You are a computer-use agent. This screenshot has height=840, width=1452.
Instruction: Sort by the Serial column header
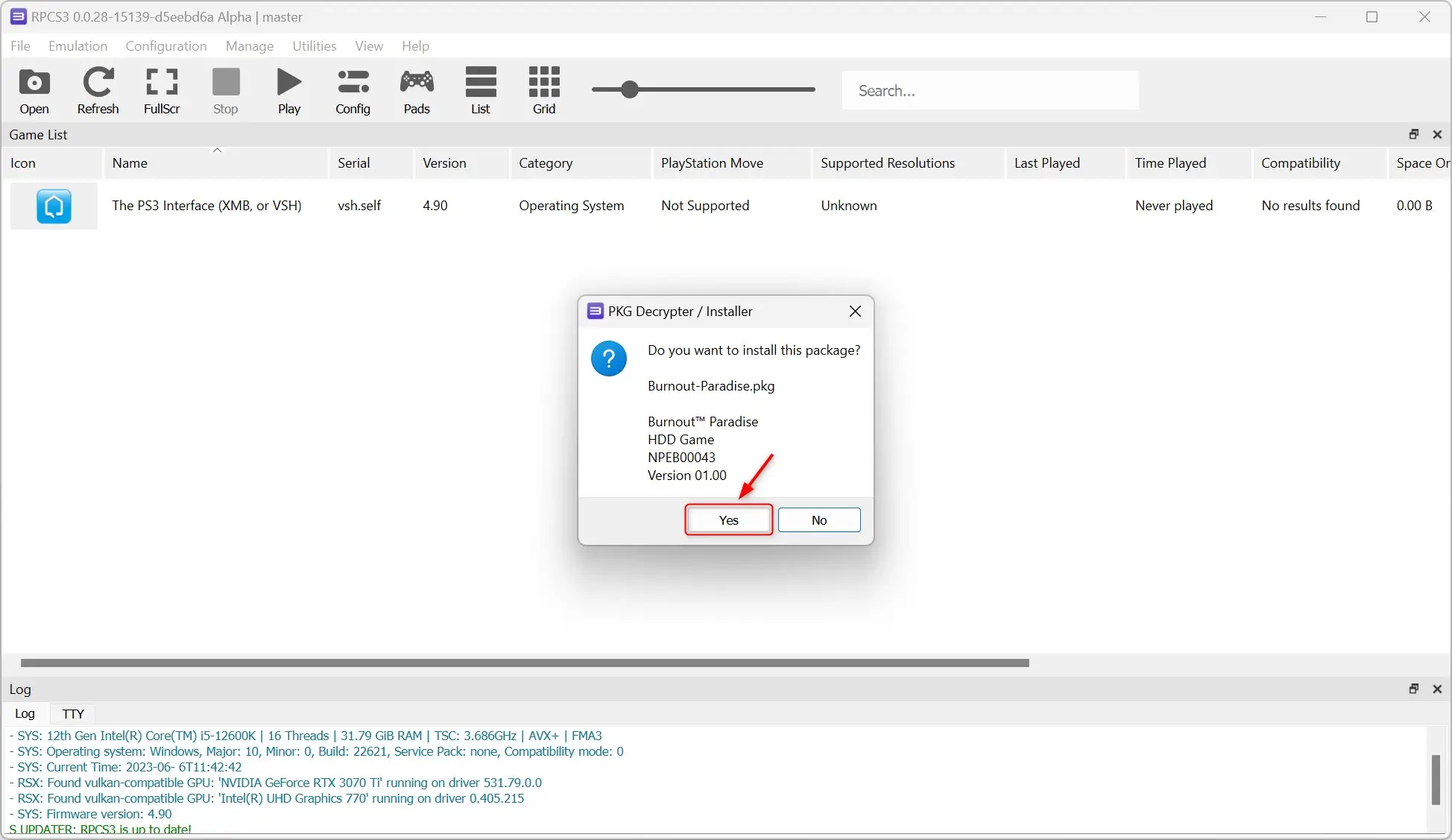pyautogui.click(x=371, y=162)
